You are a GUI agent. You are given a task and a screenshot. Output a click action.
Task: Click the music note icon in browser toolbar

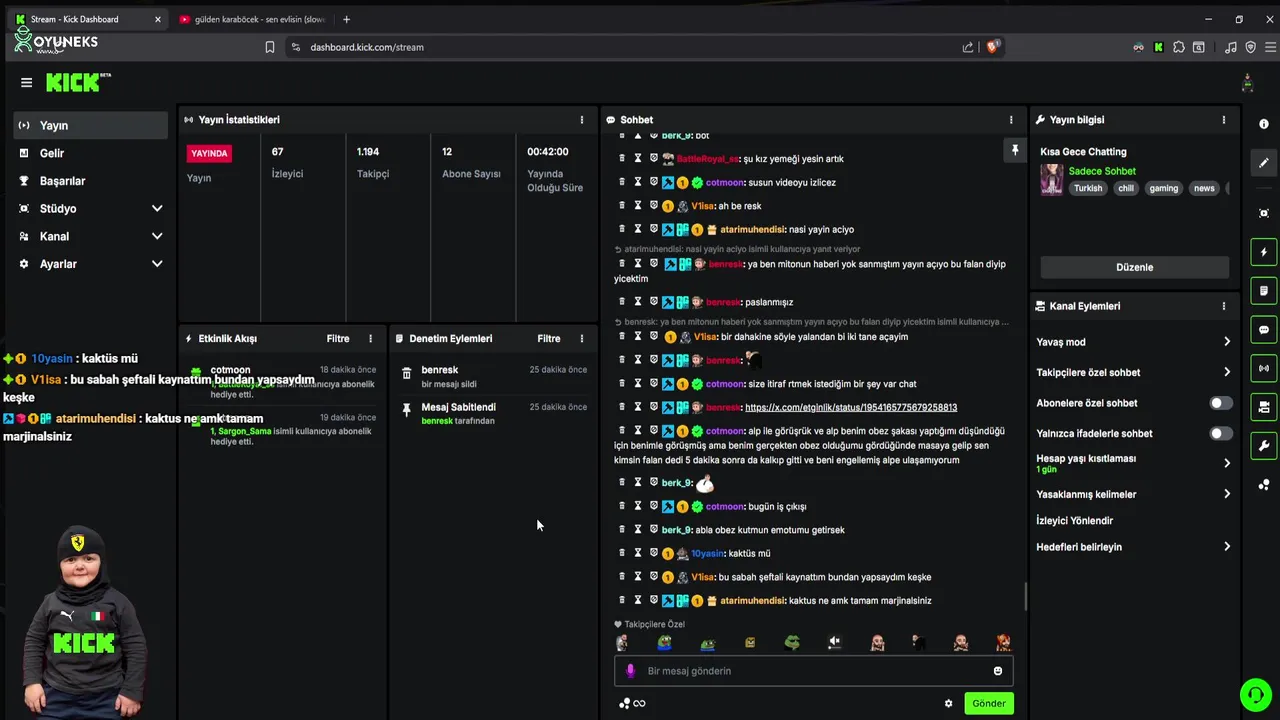point(1231,47)
